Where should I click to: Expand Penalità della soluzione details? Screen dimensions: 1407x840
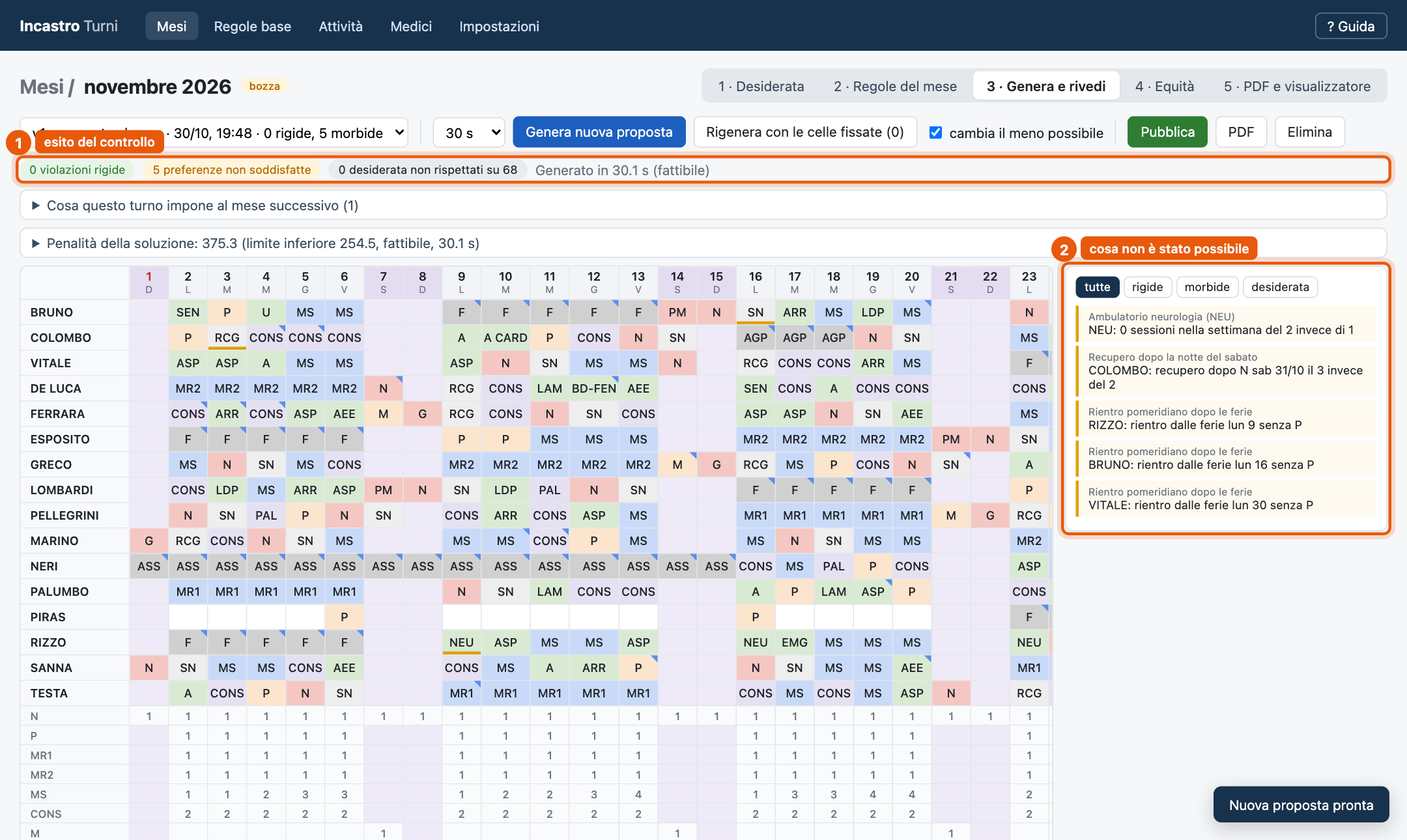coord(703,243)
